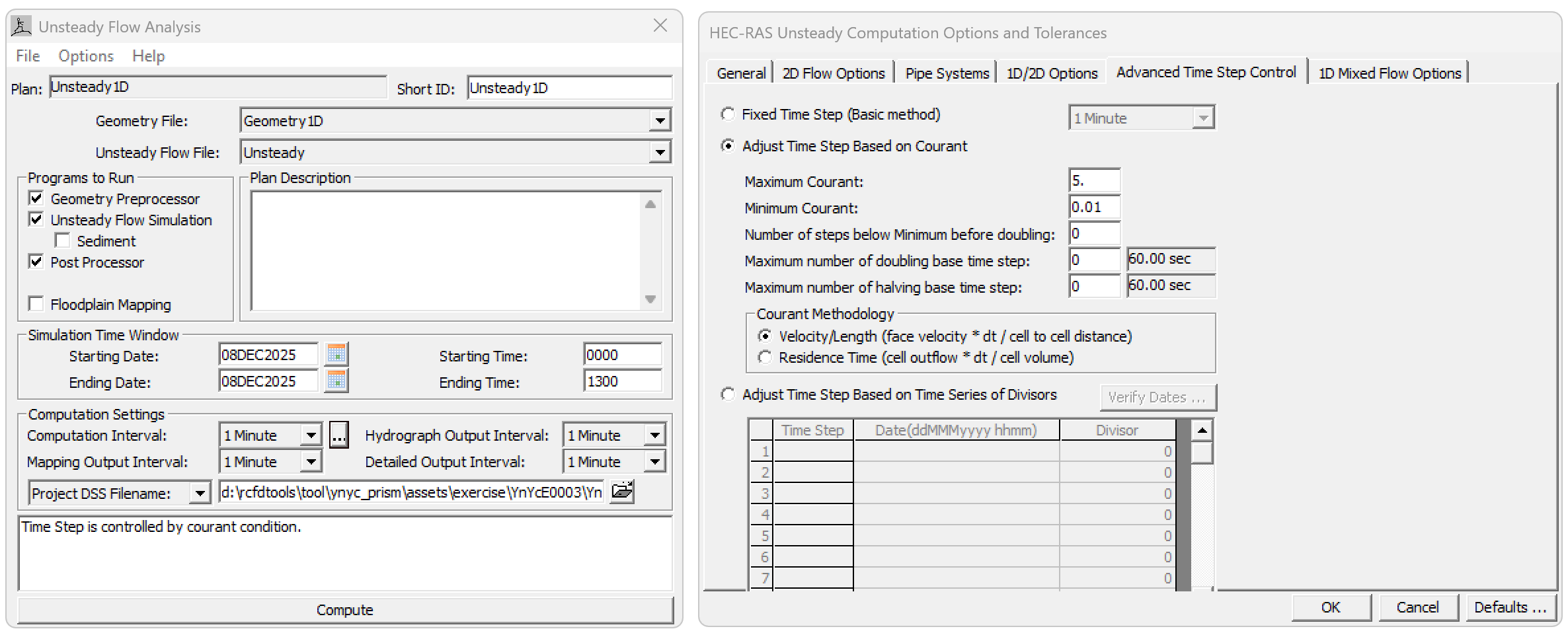The image size is (1568, 633).
Task: Toggle Post Processor checkbox
Action: [36, 262]
